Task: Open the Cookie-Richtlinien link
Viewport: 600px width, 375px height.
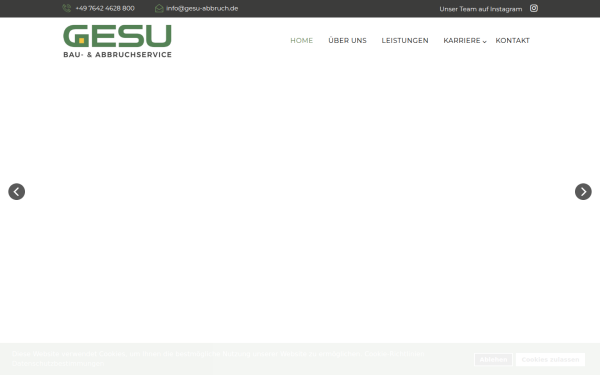Action: coord(394,354)
